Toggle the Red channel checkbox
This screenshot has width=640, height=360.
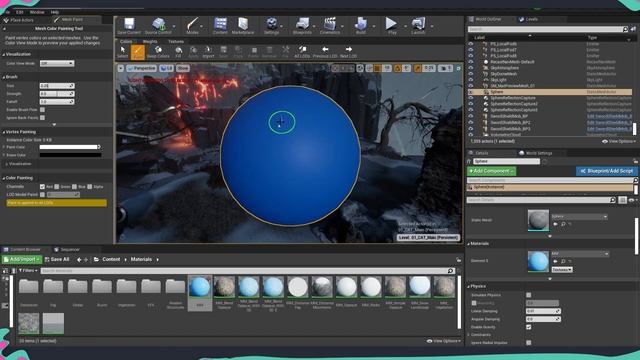click(42, 187)
